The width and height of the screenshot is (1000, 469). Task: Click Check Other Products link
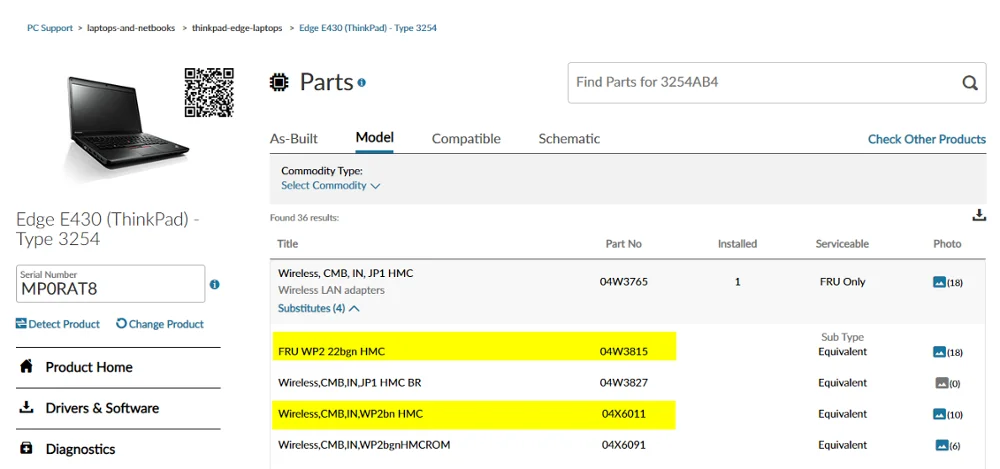coord(927,139)
